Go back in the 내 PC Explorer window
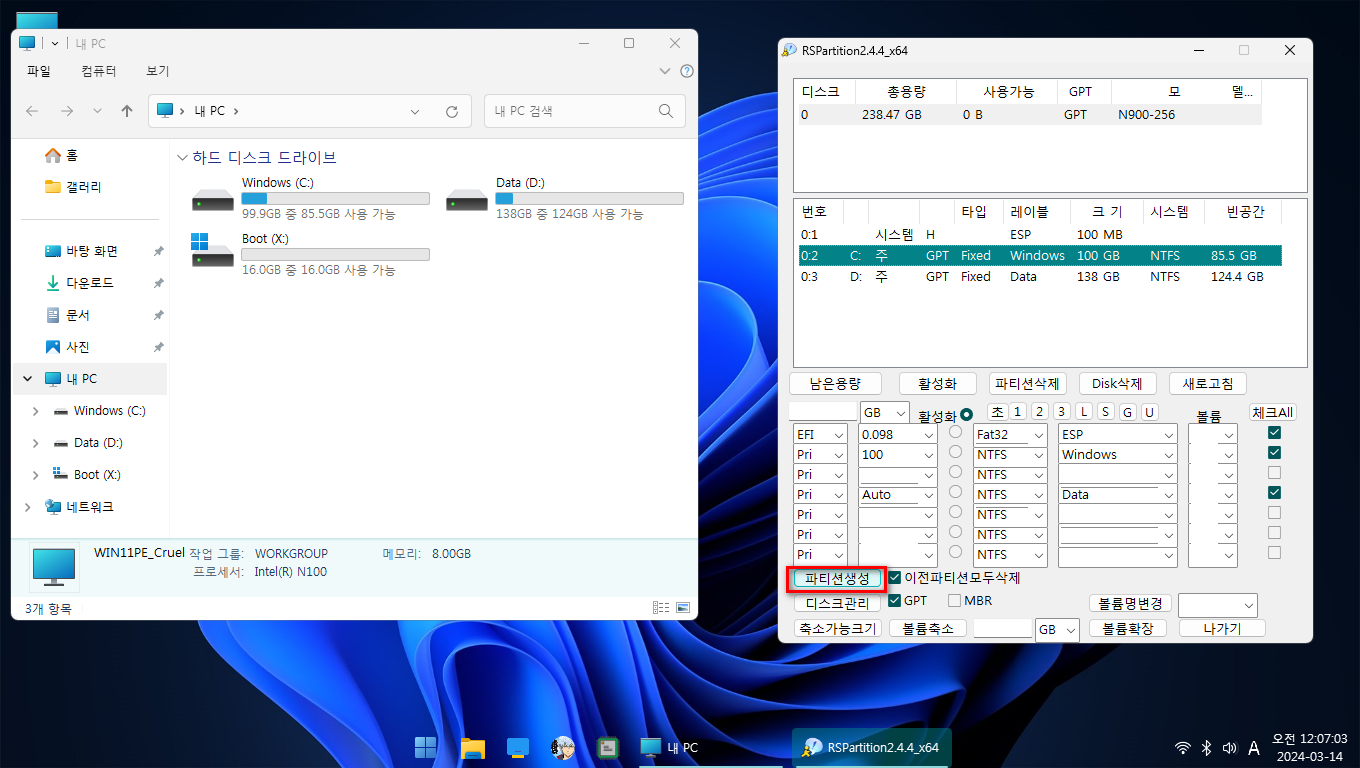Viewport: 1360px width, 768px height. pyautogui.click(x=32, y=111)
